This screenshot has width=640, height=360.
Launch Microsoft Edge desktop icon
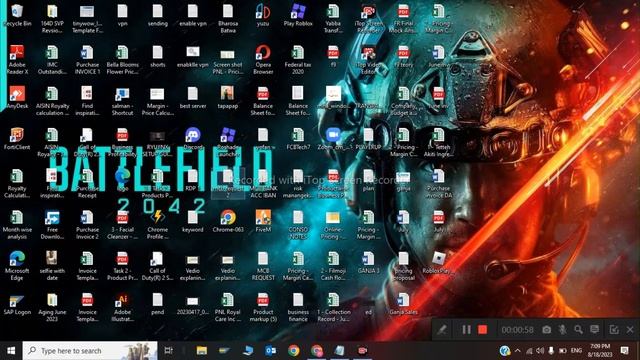coord(17,266)
